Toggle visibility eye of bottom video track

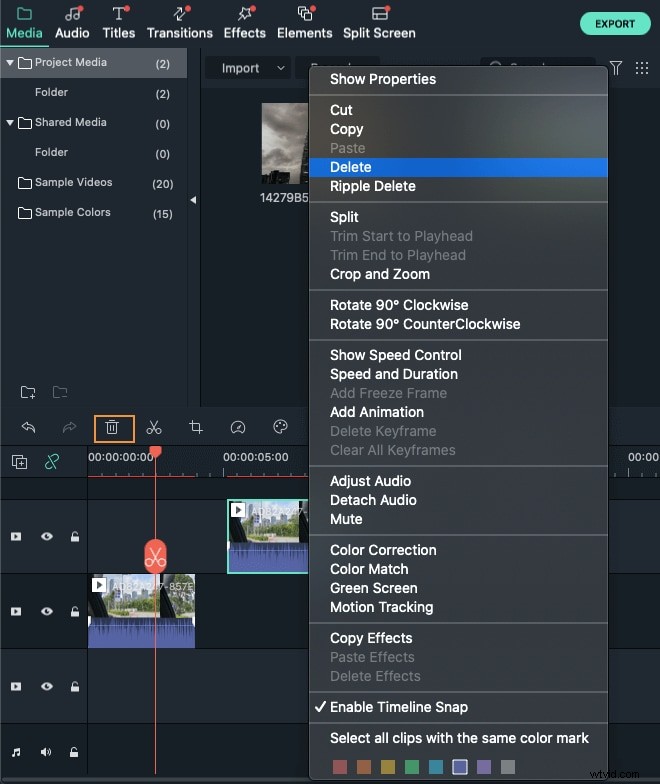pos(47,686)
